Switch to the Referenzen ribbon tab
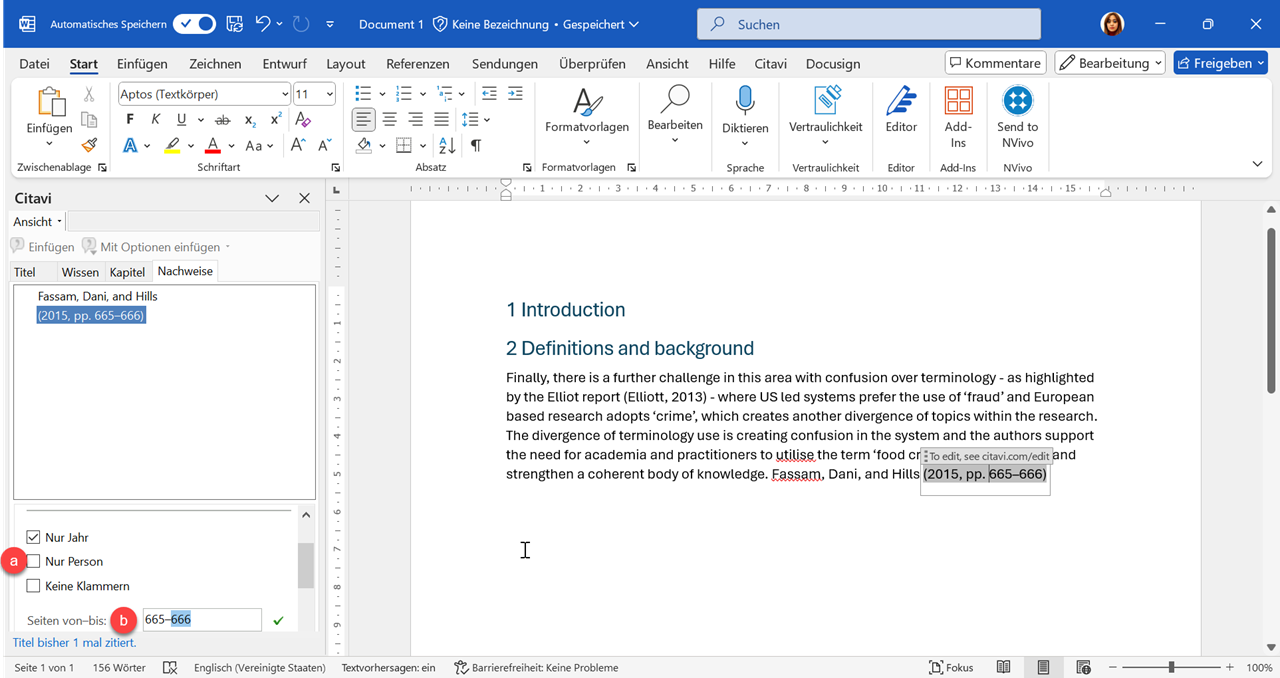The height and width of the screenshot is (678, 1280). pos(418,64)
